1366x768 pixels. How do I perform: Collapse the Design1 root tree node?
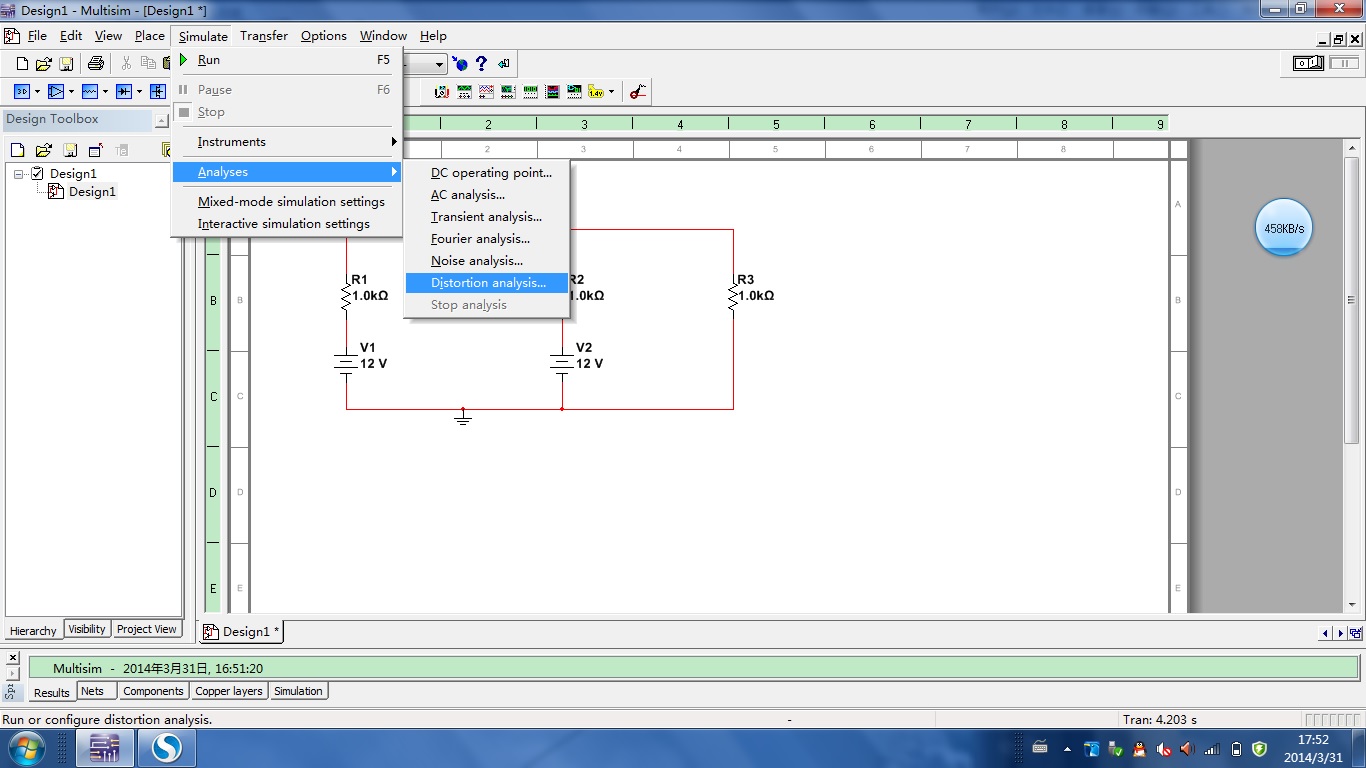19,174
